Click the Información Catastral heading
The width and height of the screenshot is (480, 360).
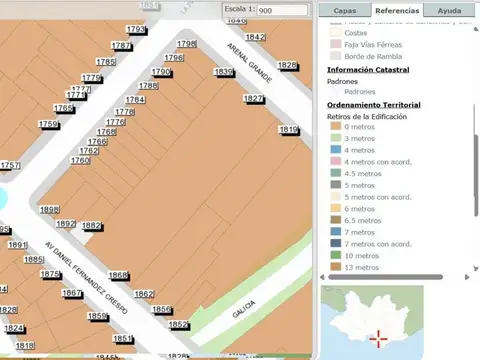[x=368, y=70]
